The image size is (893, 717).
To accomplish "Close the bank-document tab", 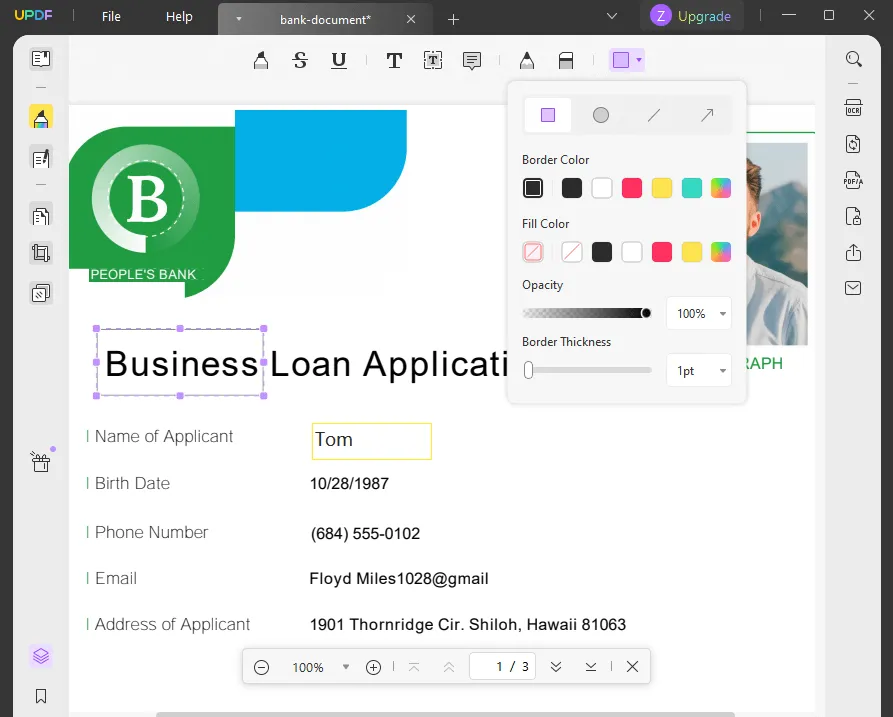I will click(411, 19).
